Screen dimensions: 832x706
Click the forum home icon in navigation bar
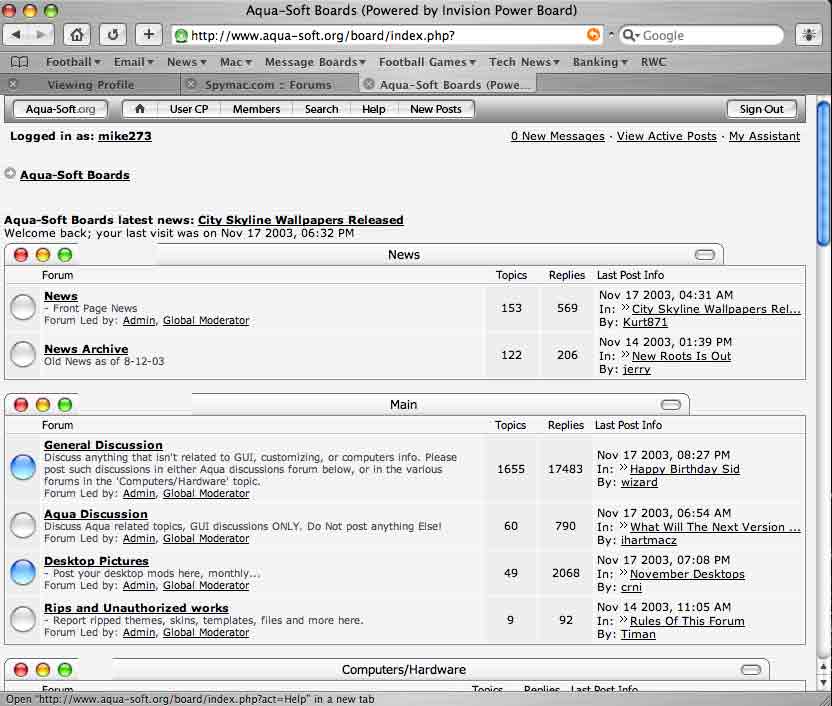coord(140,109)
